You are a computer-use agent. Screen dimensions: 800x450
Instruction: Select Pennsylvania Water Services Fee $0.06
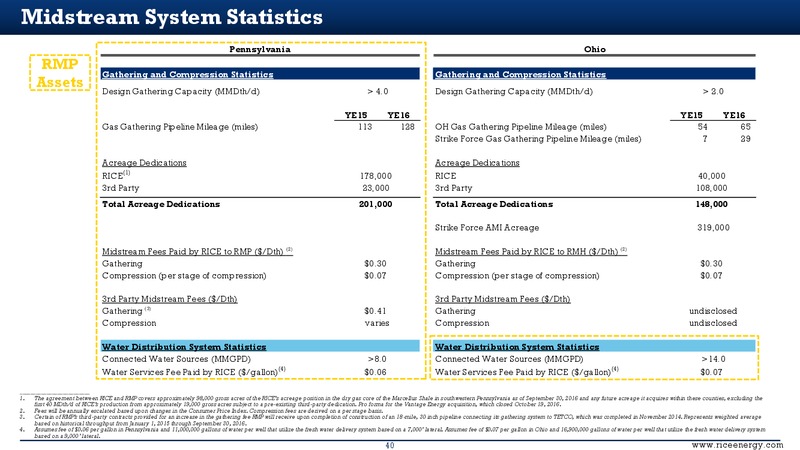click(x=375, y=372)
